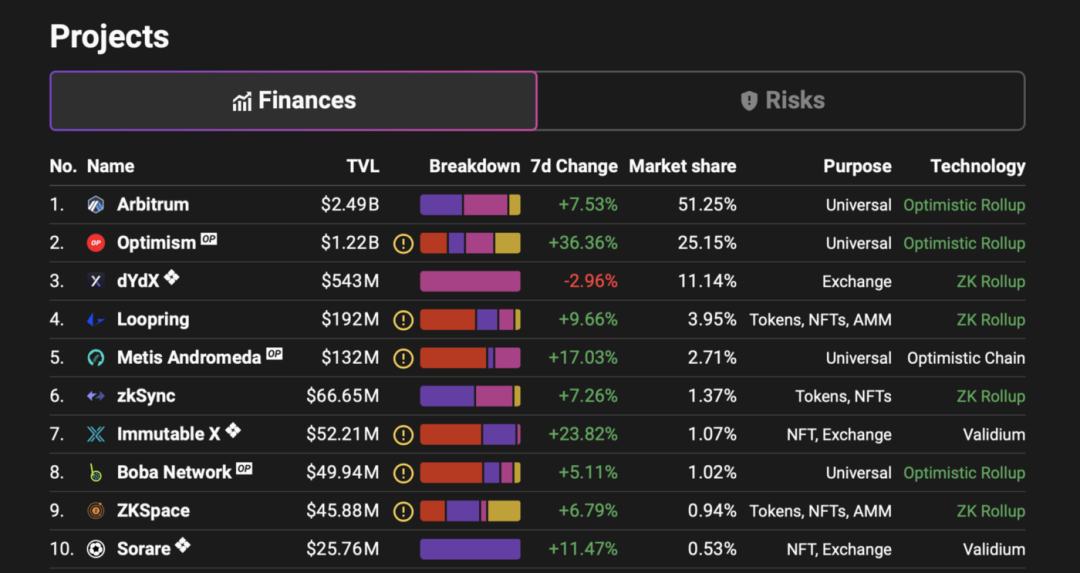Click Loopring's warning icon
The height and width of the screenshot is (573, 1080).
(403, 320)
